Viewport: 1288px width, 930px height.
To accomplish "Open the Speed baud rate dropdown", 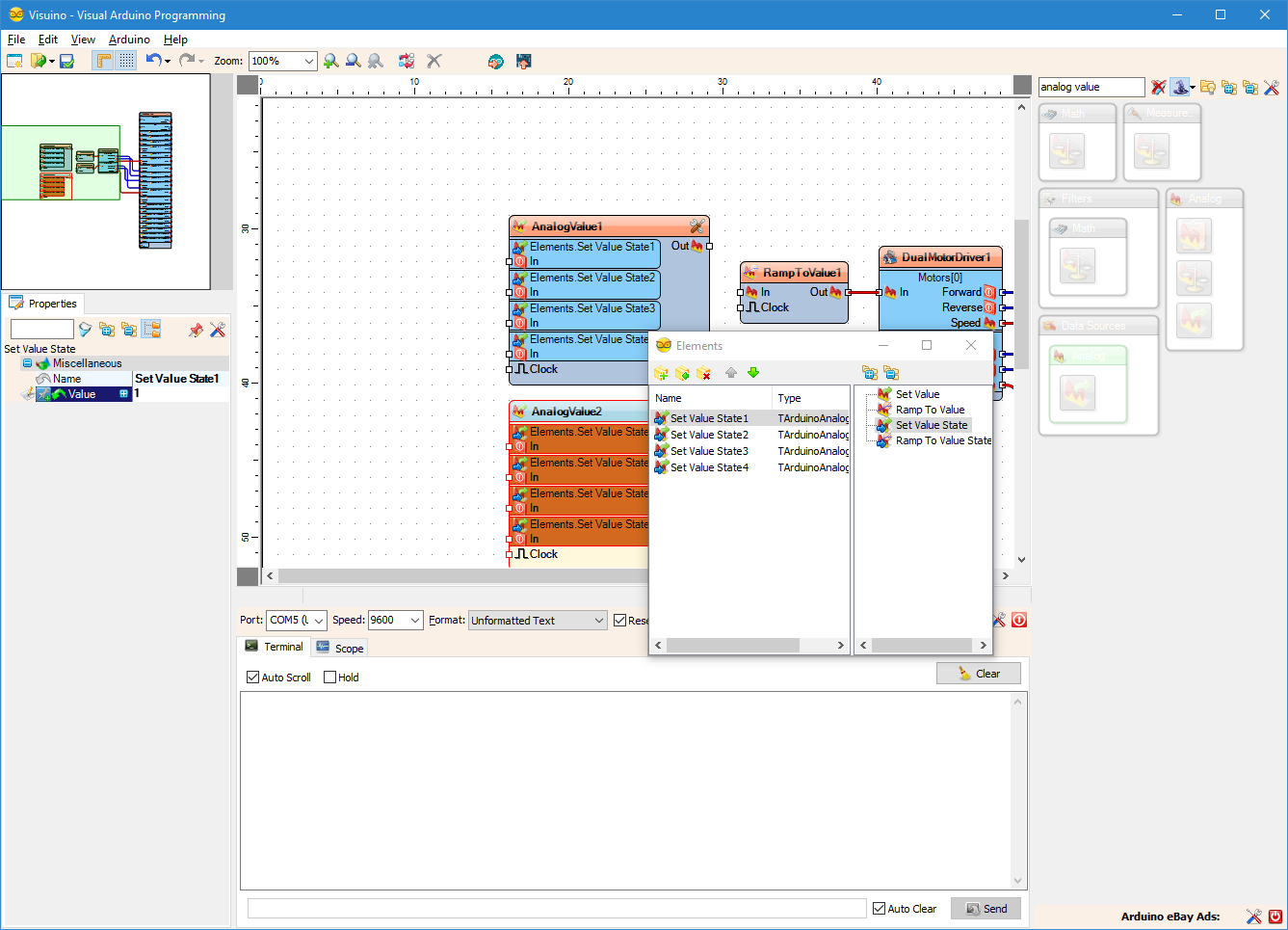I will pyautogui.click(x=415, y=621).
